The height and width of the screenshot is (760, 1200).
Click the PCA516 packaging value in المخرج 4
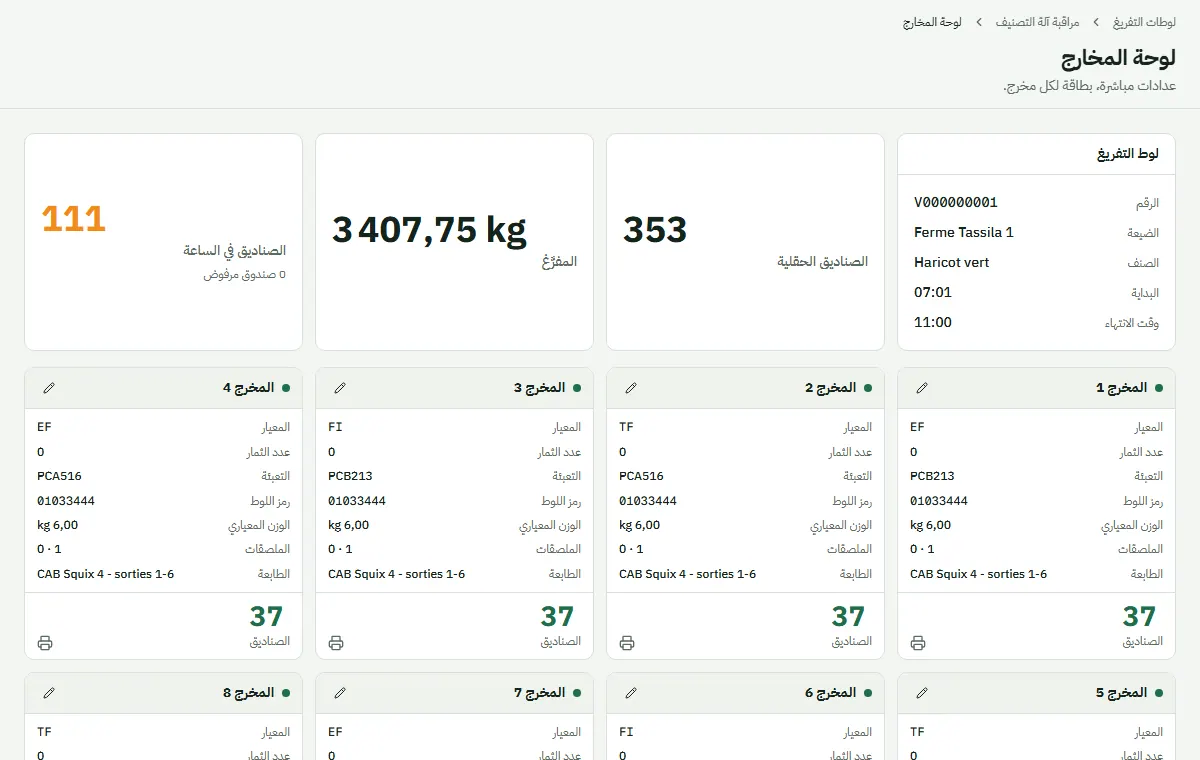59,476
